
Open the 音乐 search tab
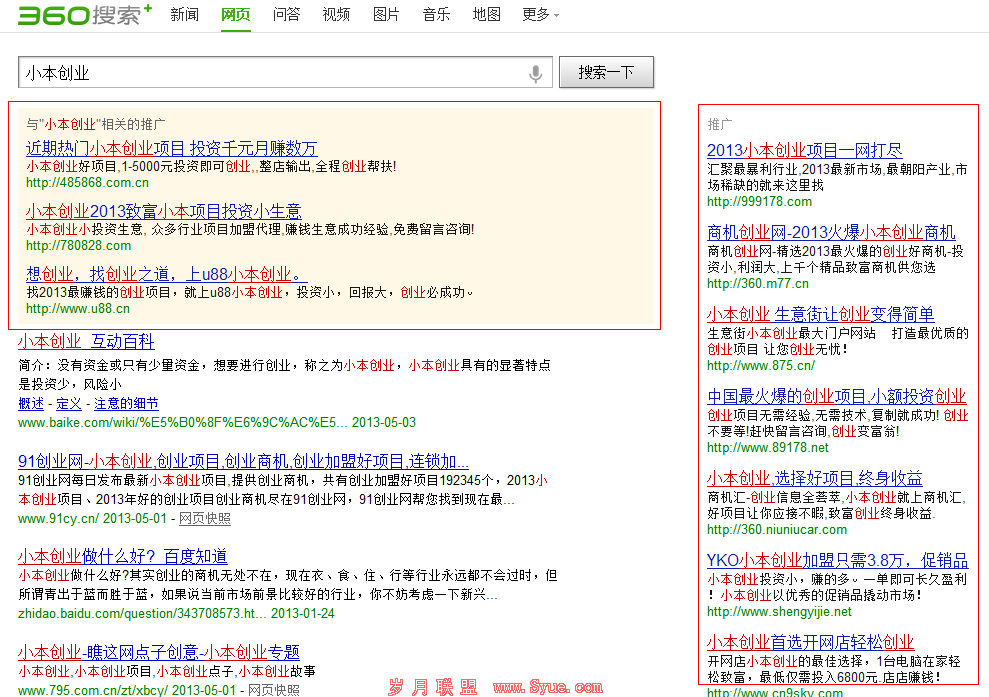[x=436, y=15]
